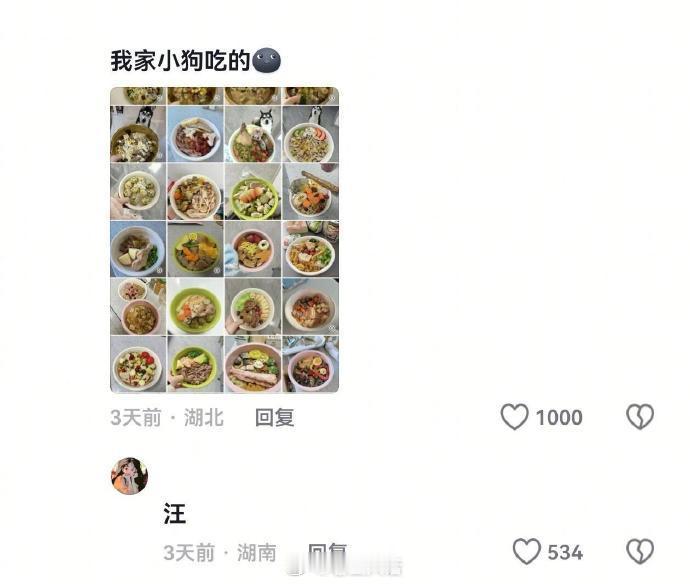Tap the 3天前 · 湖南 timestamp
The height and width of the screenshot is (584, 690).
click(x=220, y=552)
